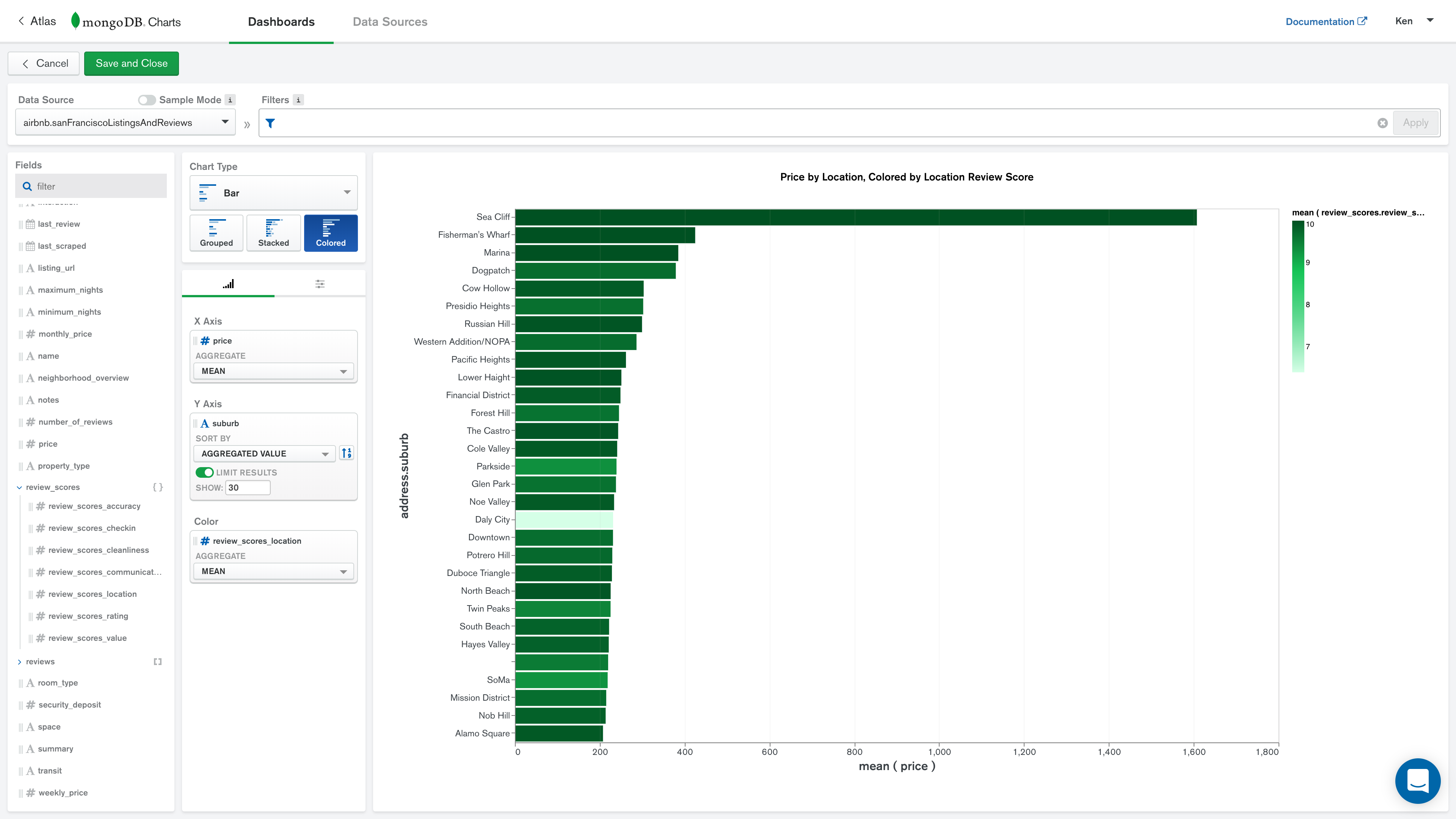Click the sort direction icon beside Aggregated Value

point(347,453)
